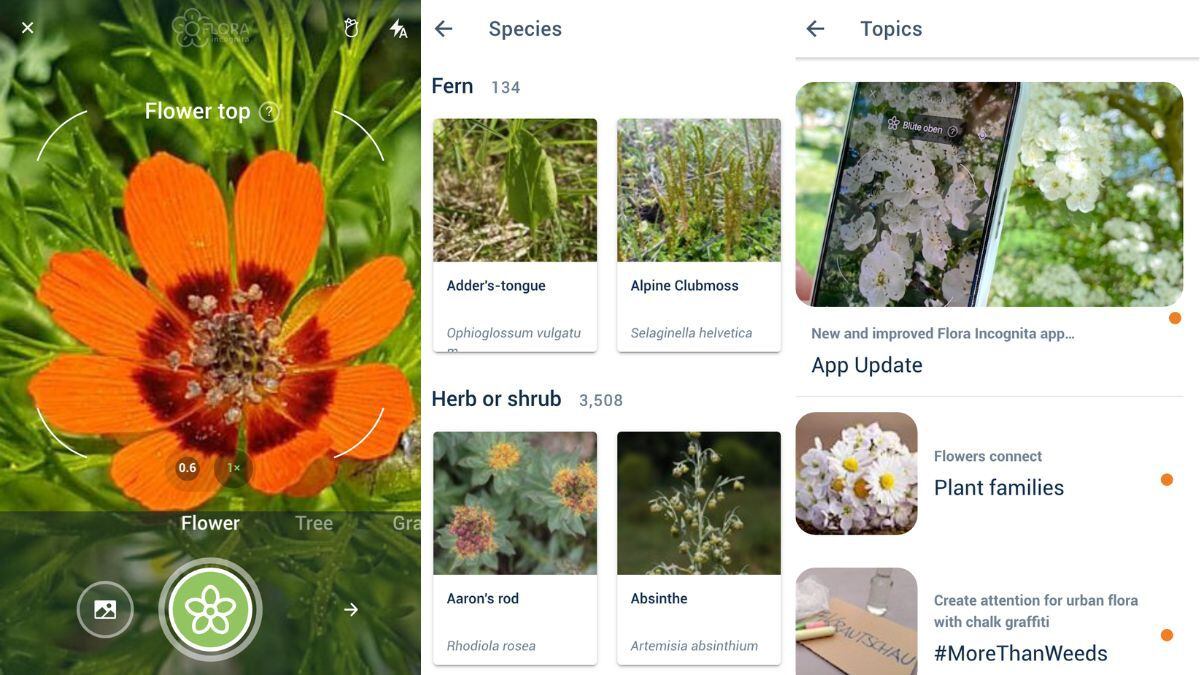Capture photo with the green flower shutter button
Viewport: 1200px width, 675px height.
210,609
